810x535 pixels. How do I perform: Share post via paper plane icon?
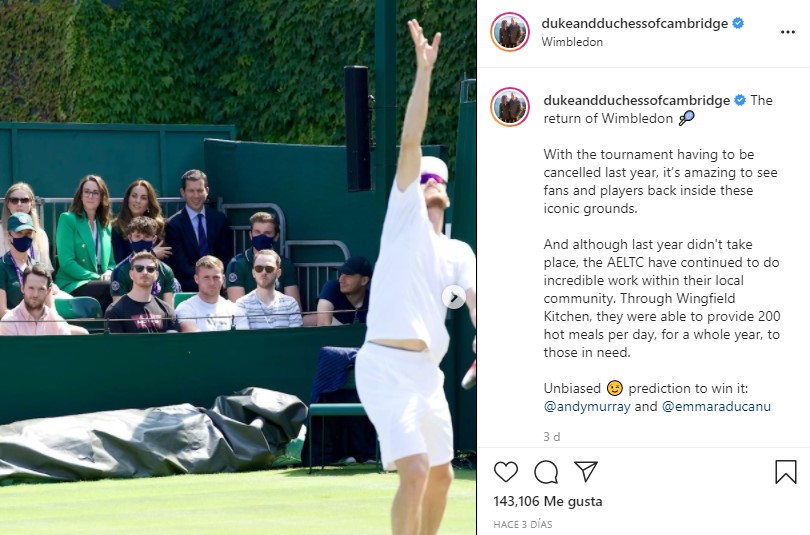(x=586, y=471)
